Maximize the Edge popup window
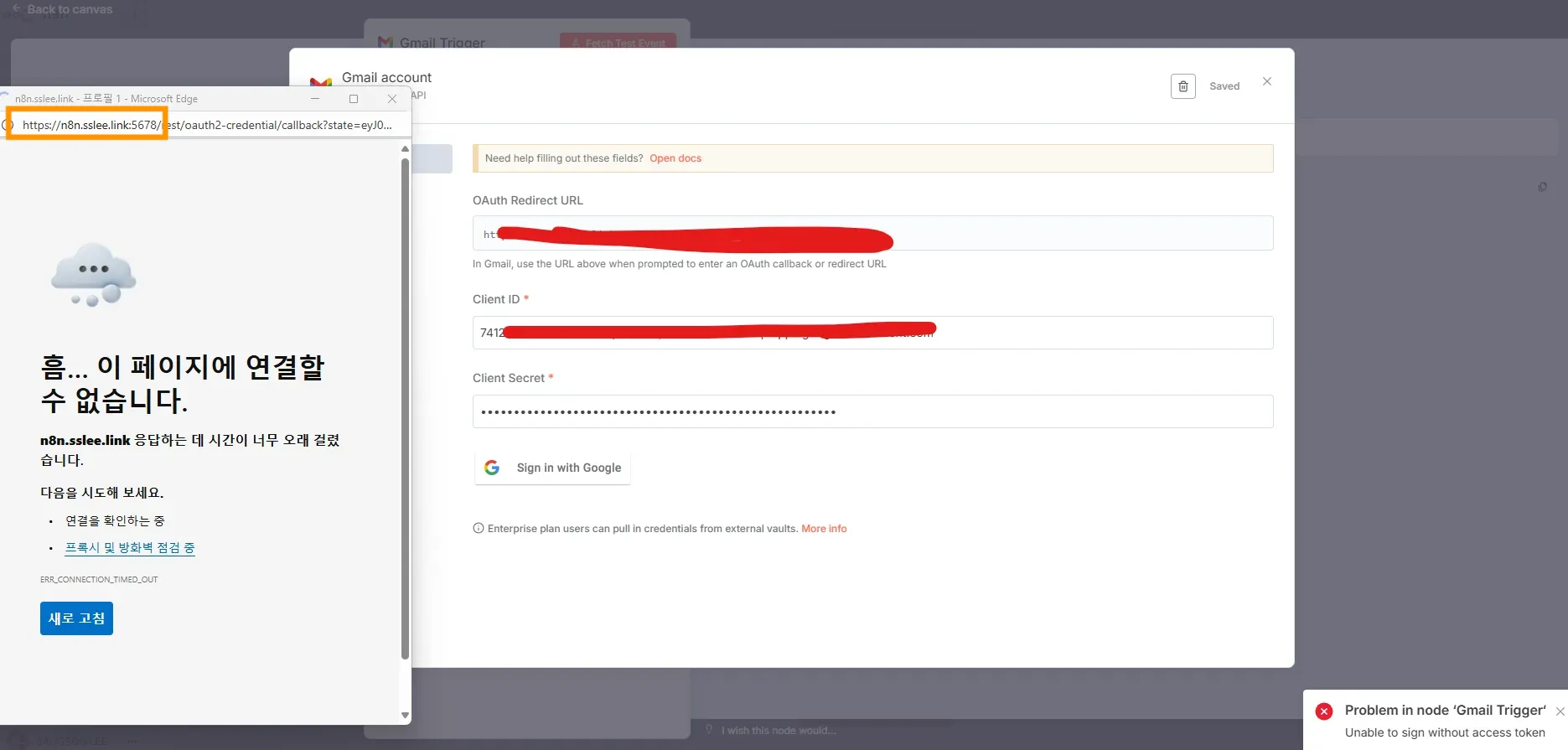The width and height of the screenshot is (1568, 750). point(354,98)
